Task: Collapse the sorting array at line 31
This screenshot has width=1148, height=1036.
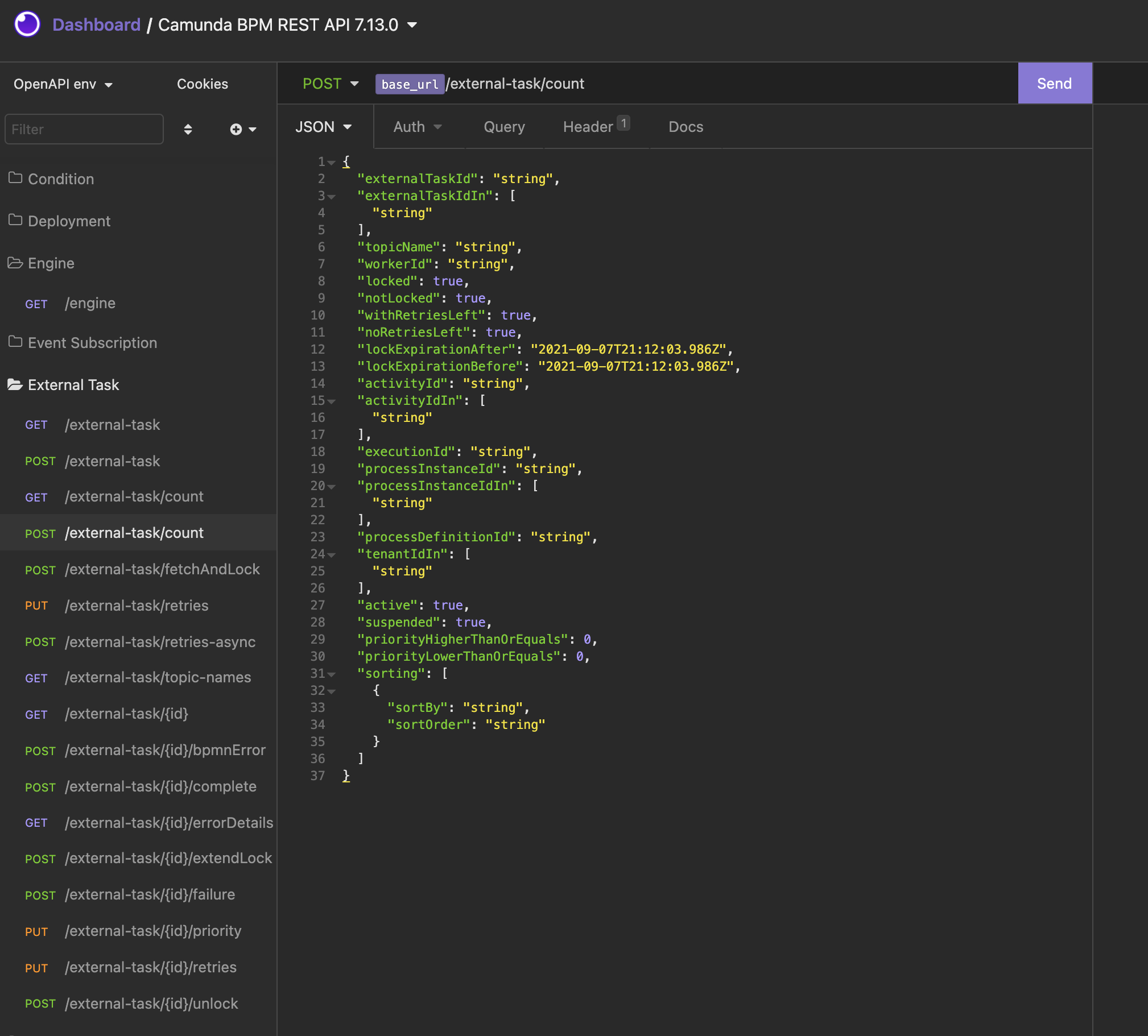Action: coord(332,674)
